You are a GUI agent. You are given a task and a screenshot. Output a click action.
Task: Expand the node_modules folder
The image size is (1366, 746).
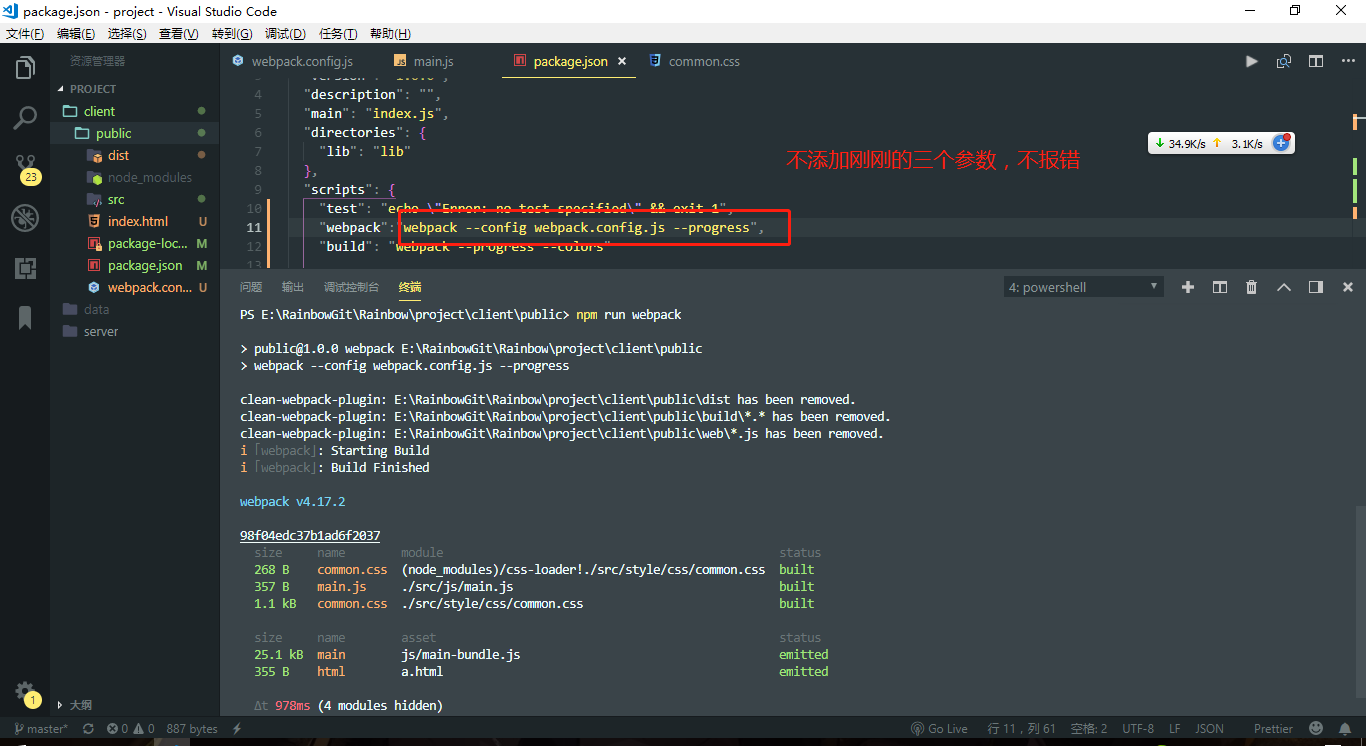point(135,177)
